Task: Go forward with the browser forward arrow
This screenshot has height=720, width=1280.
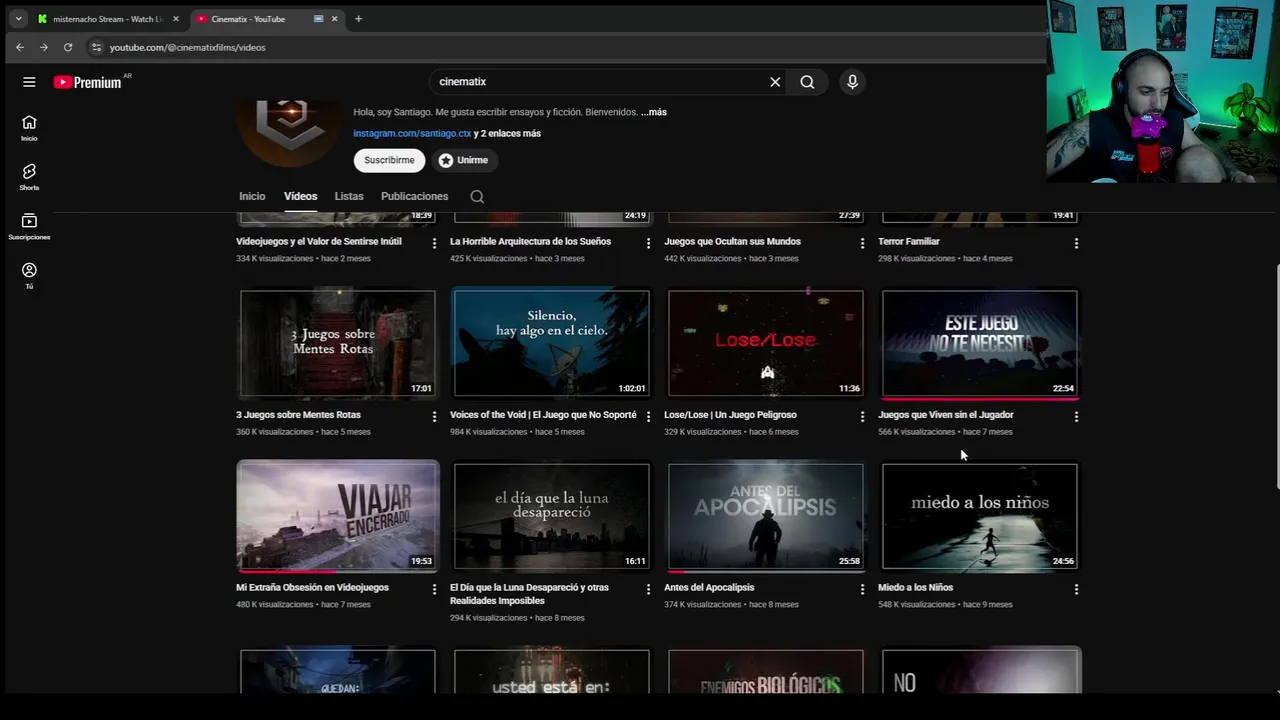Action: click(43, 47)
